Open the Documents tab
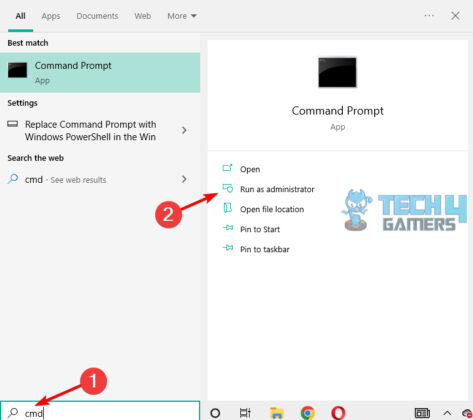This screenshot has height=420, width=473. click(97, 16)
